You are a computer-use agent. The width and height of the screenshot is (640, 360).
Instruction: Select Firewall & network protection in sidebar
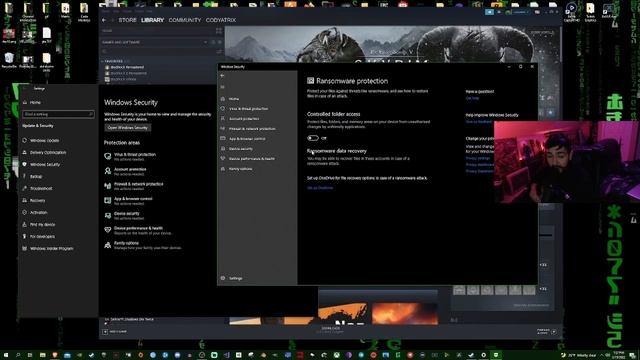pos(252,129)
